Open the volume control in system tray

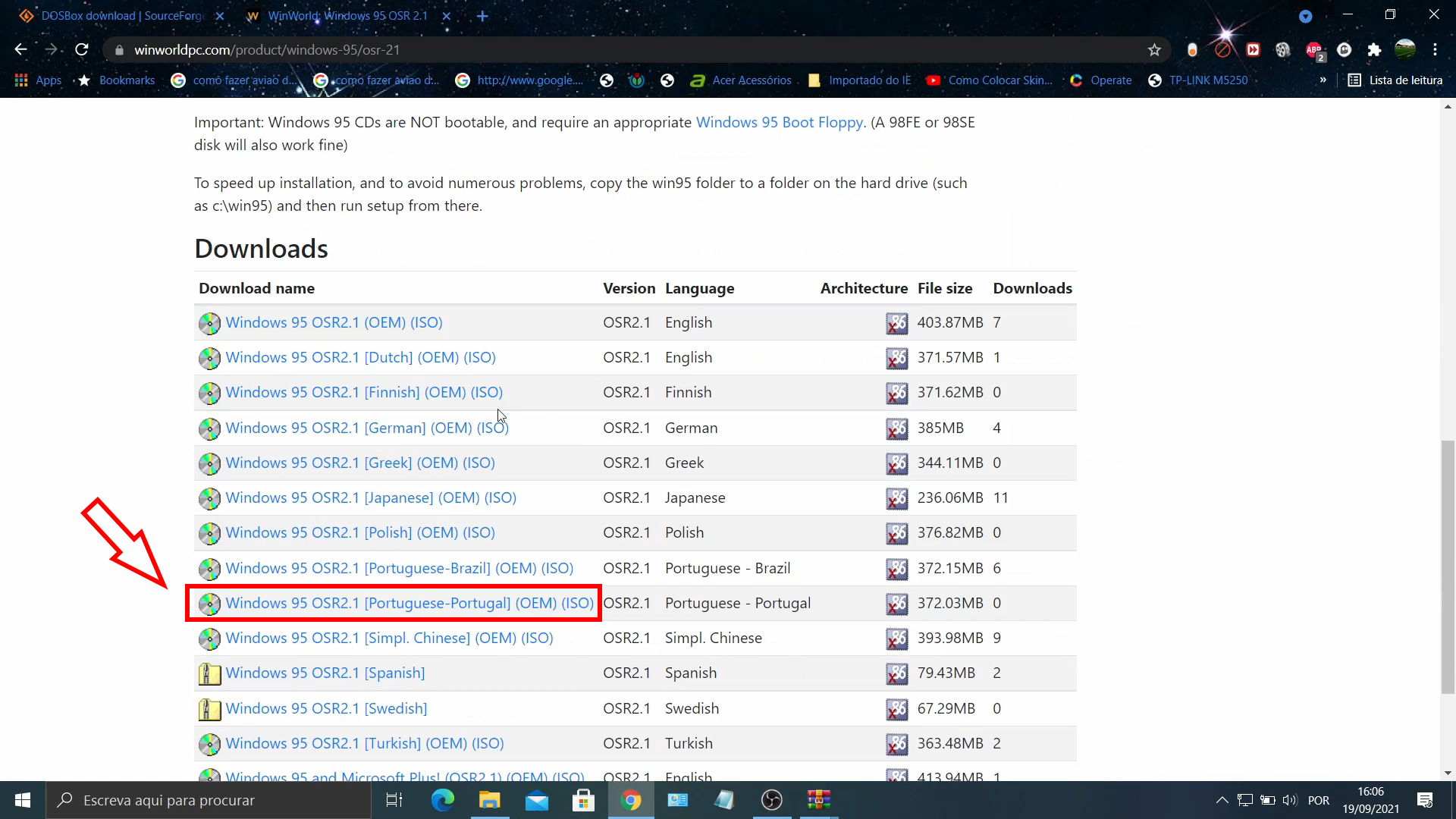(1289, 800)
